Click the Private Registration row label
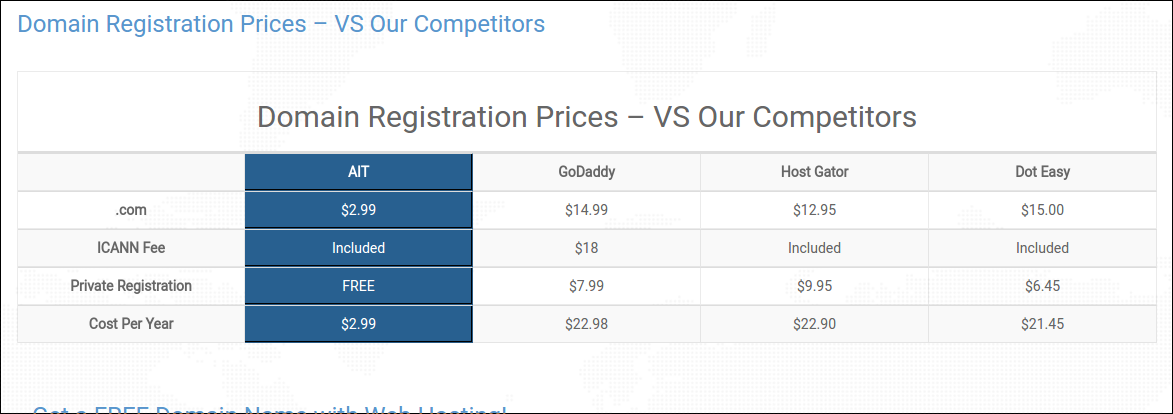This screenshot has width=1173, height=414. click(x=131, y=286)
